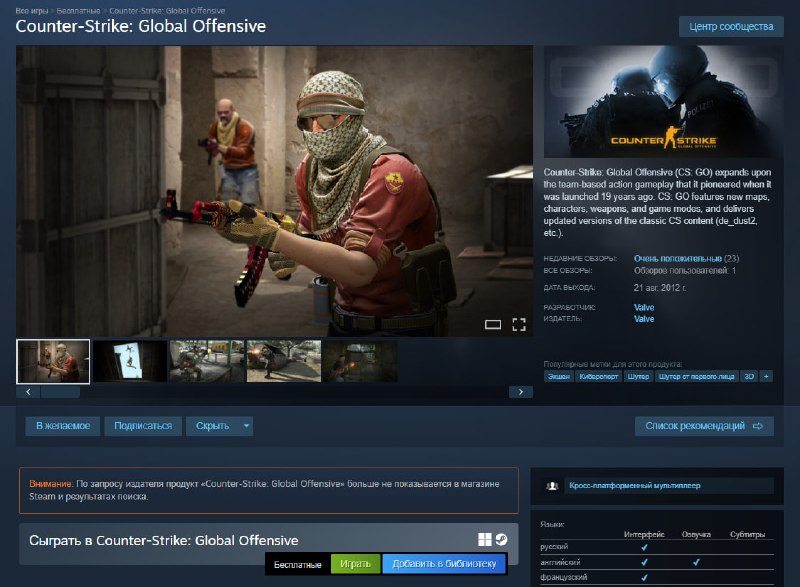Open Центр сообщества
This screenshot has width=800, height=587.
pyautogui.click(x=731, y=26)
